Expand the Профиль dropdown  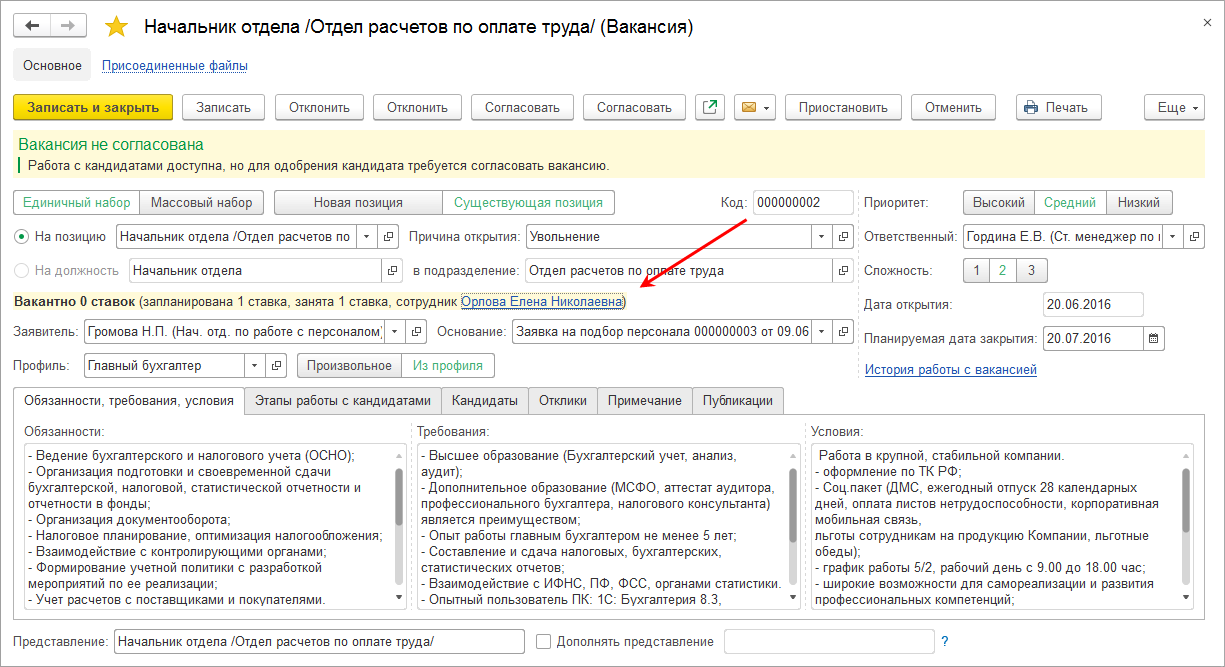coord(256,366)
